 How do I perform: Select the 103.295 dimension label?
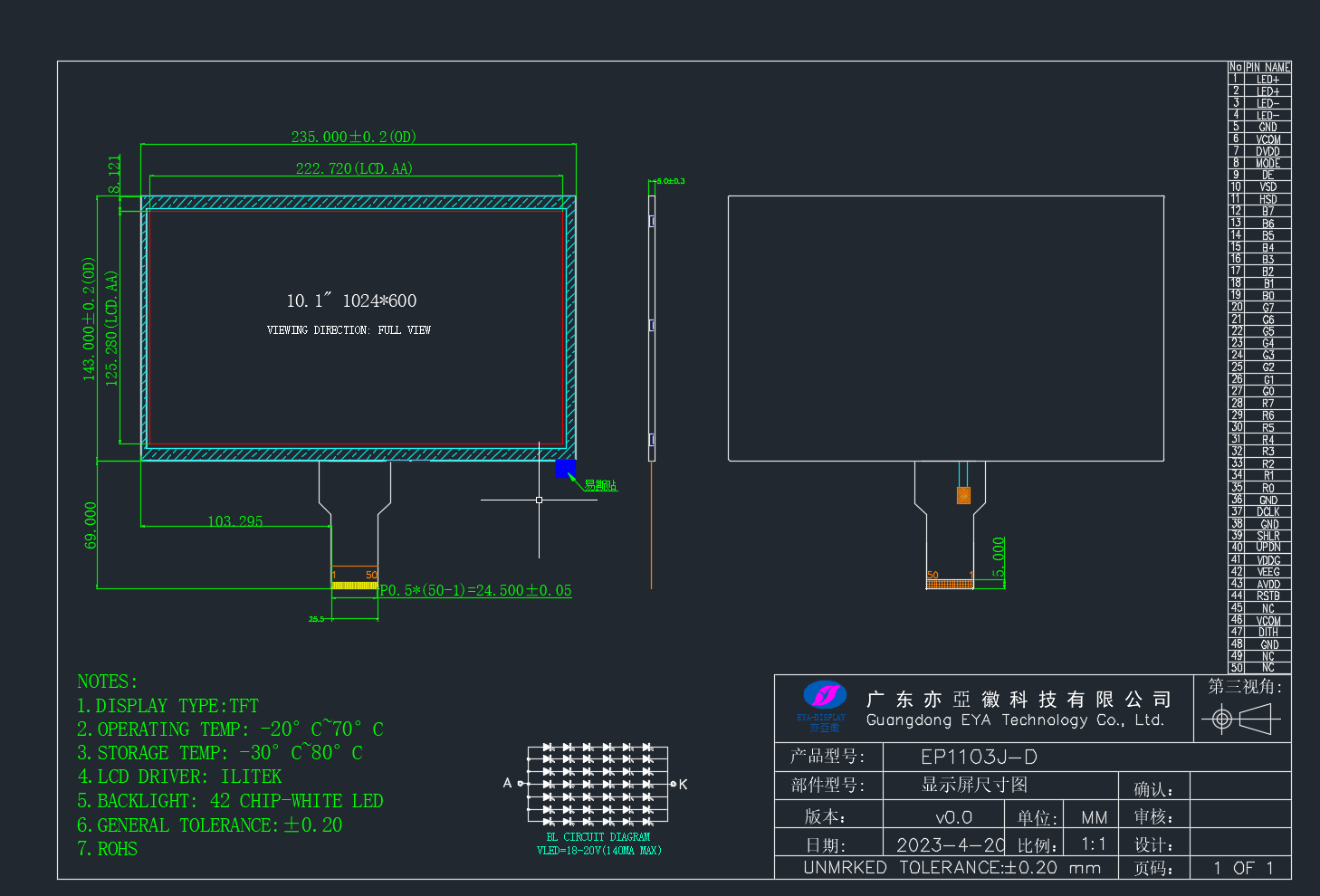click(x=235, y=521)
